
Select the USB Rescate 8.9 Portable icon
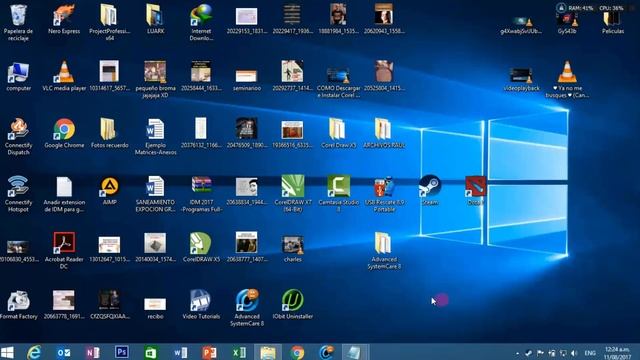(x=384, y=187)
